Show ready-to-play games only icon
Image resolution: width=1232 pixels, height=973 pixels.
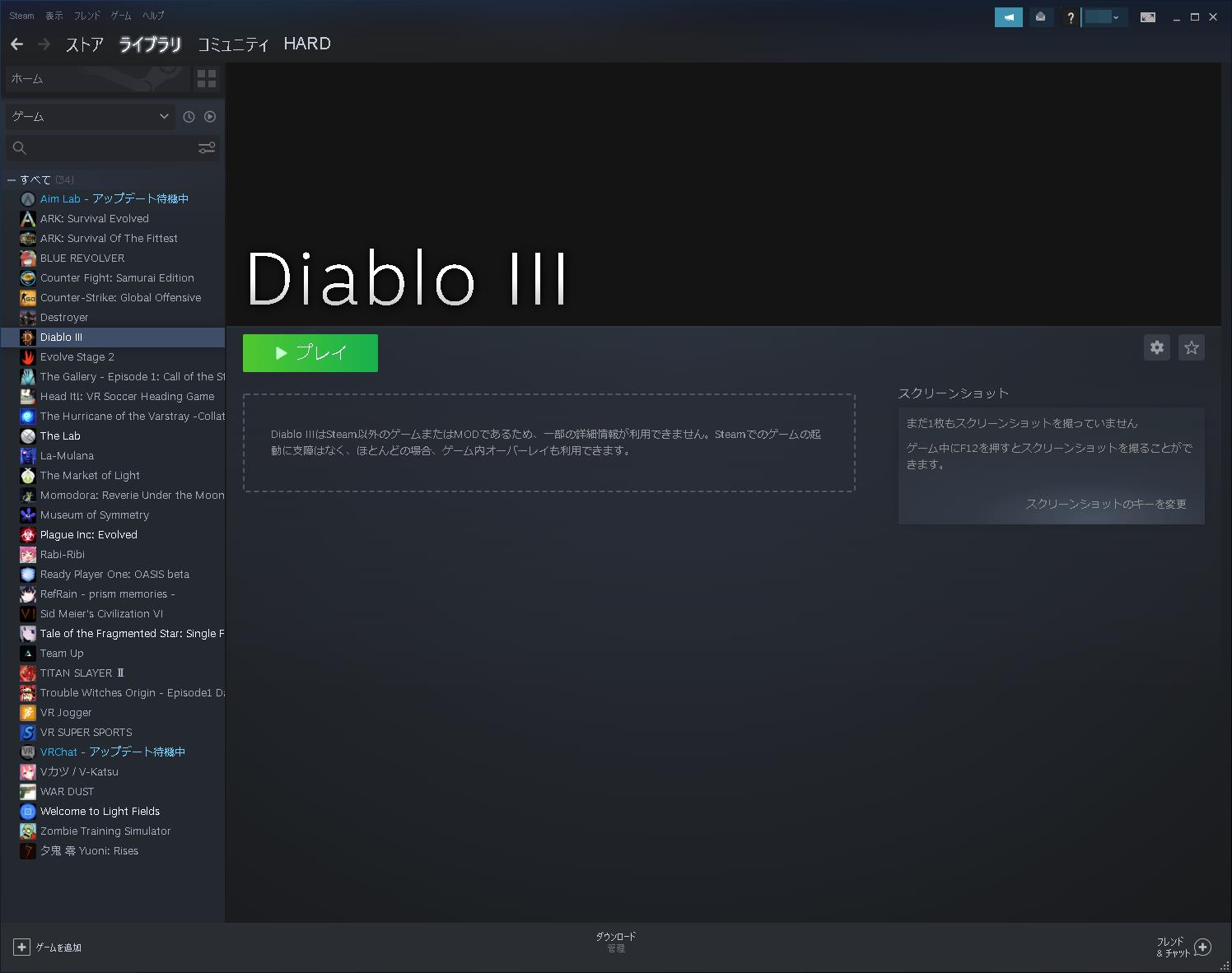(210, 117)
